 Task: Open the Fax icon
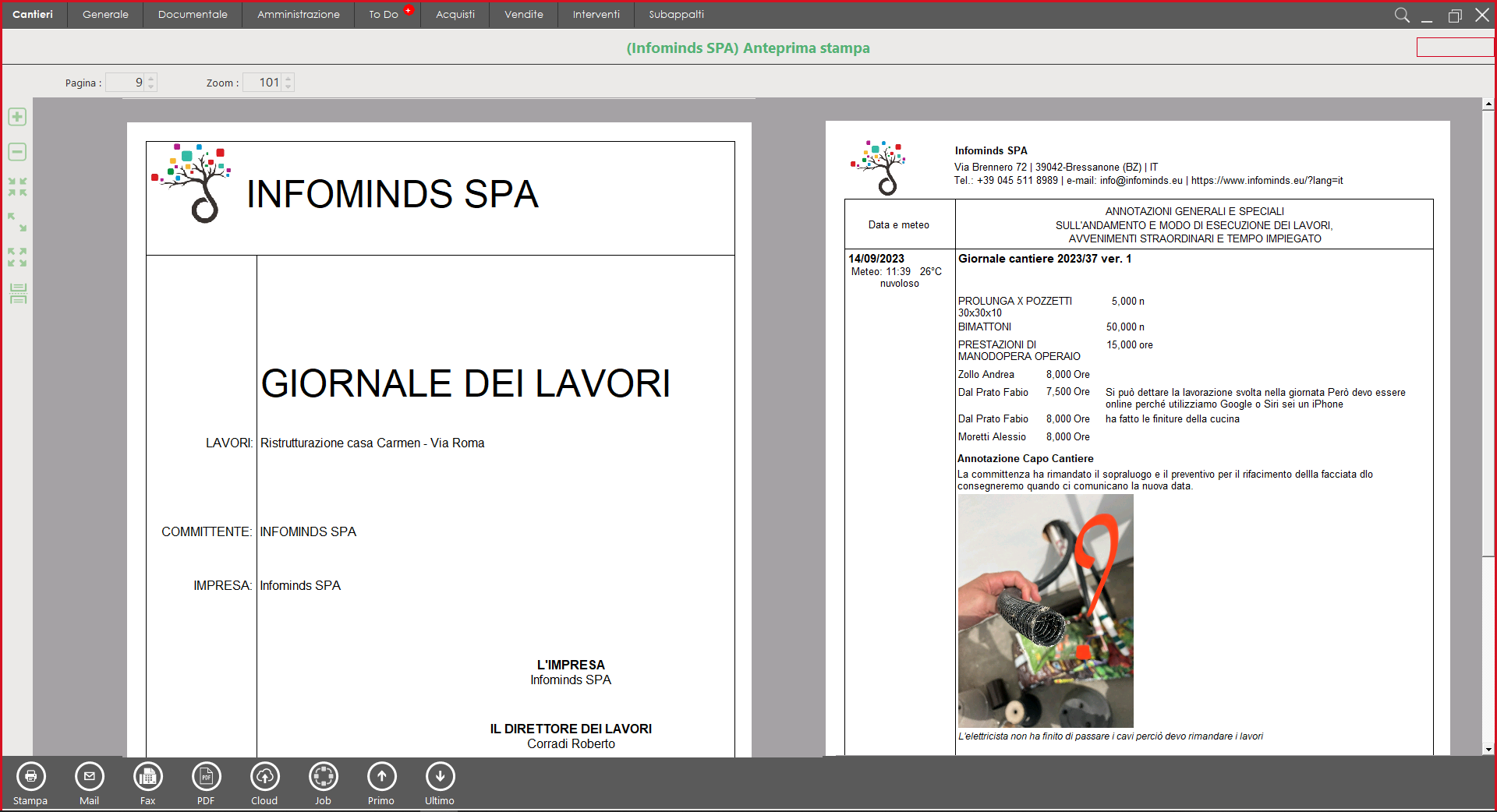[x=147, y=776]
